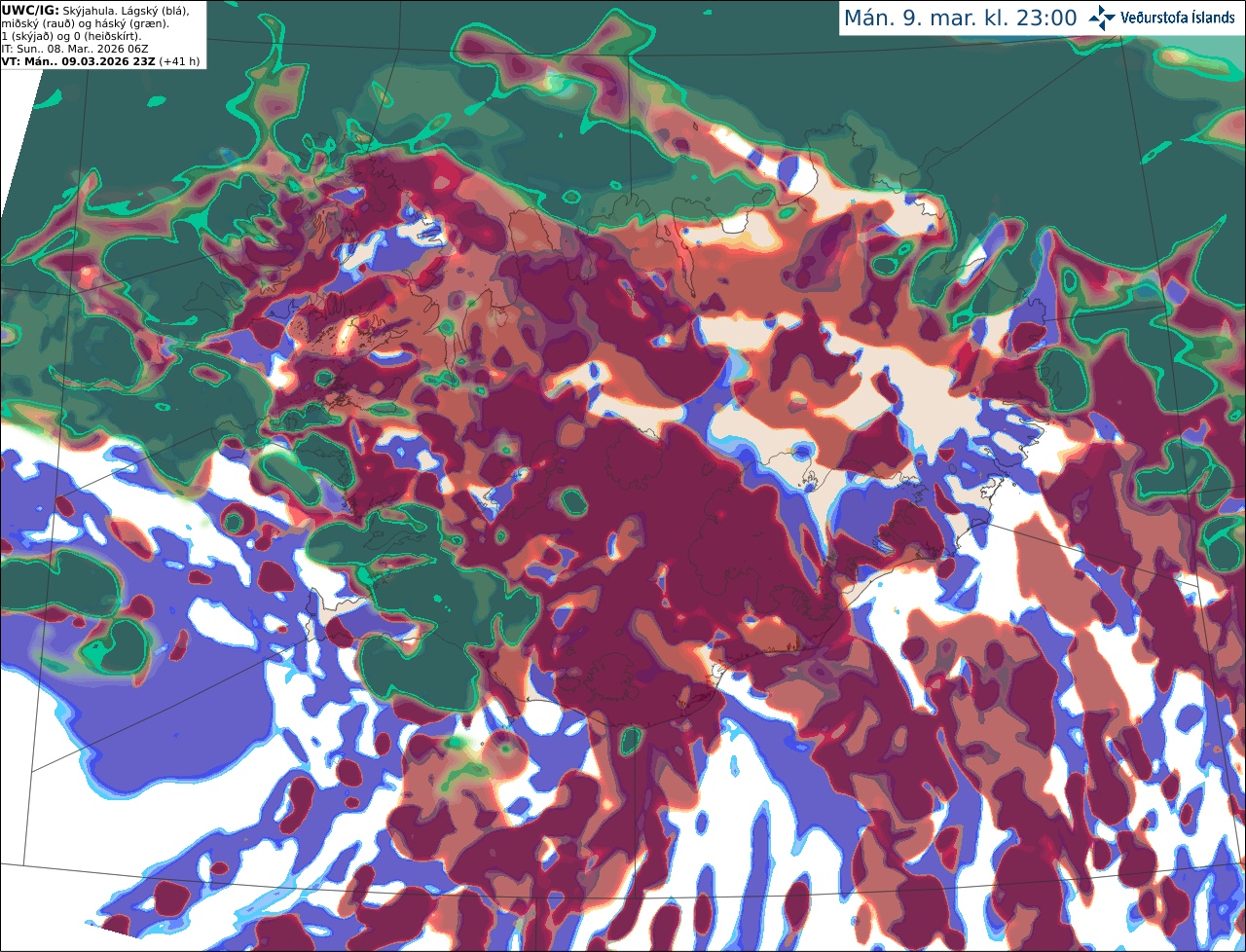
Task: Click the 'Veðurstofa Íslands' name text
Action: pos(1177,18)
